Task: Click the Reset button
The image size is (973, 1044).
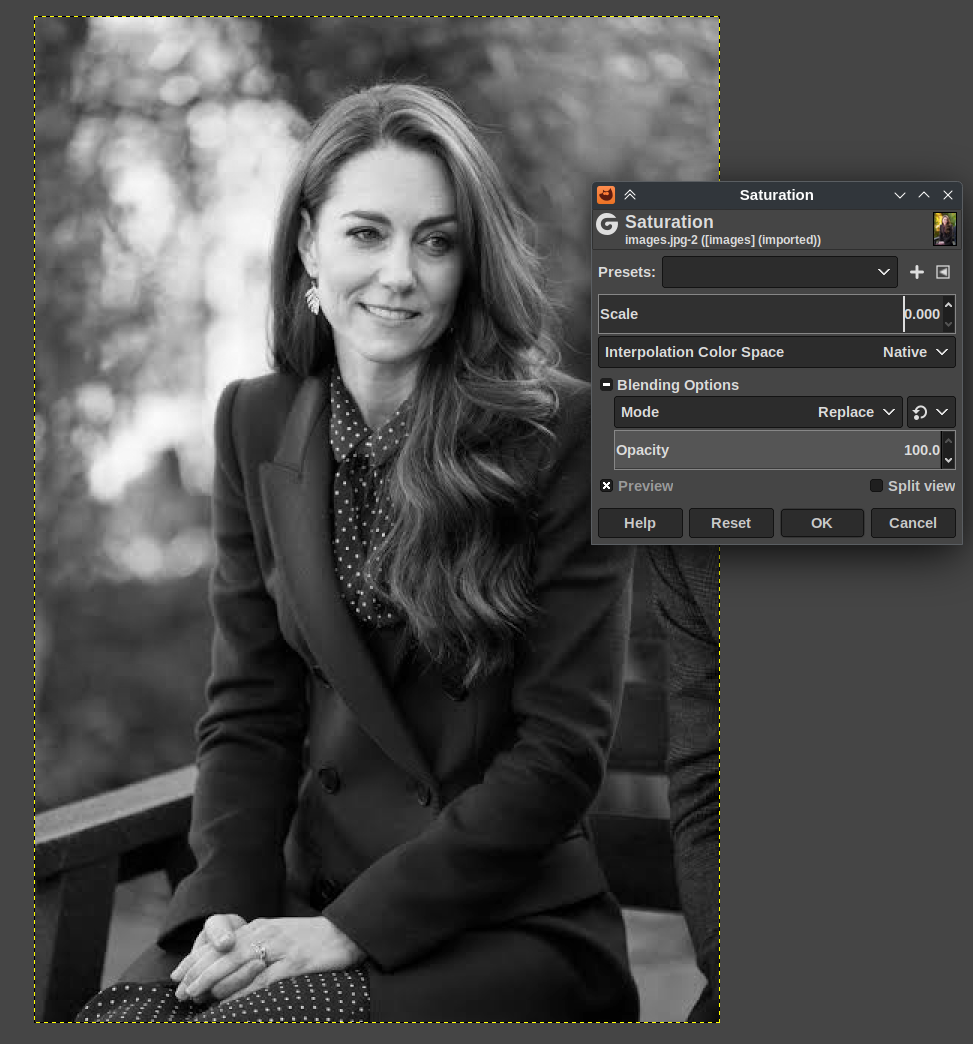Action: pos(731,523)
